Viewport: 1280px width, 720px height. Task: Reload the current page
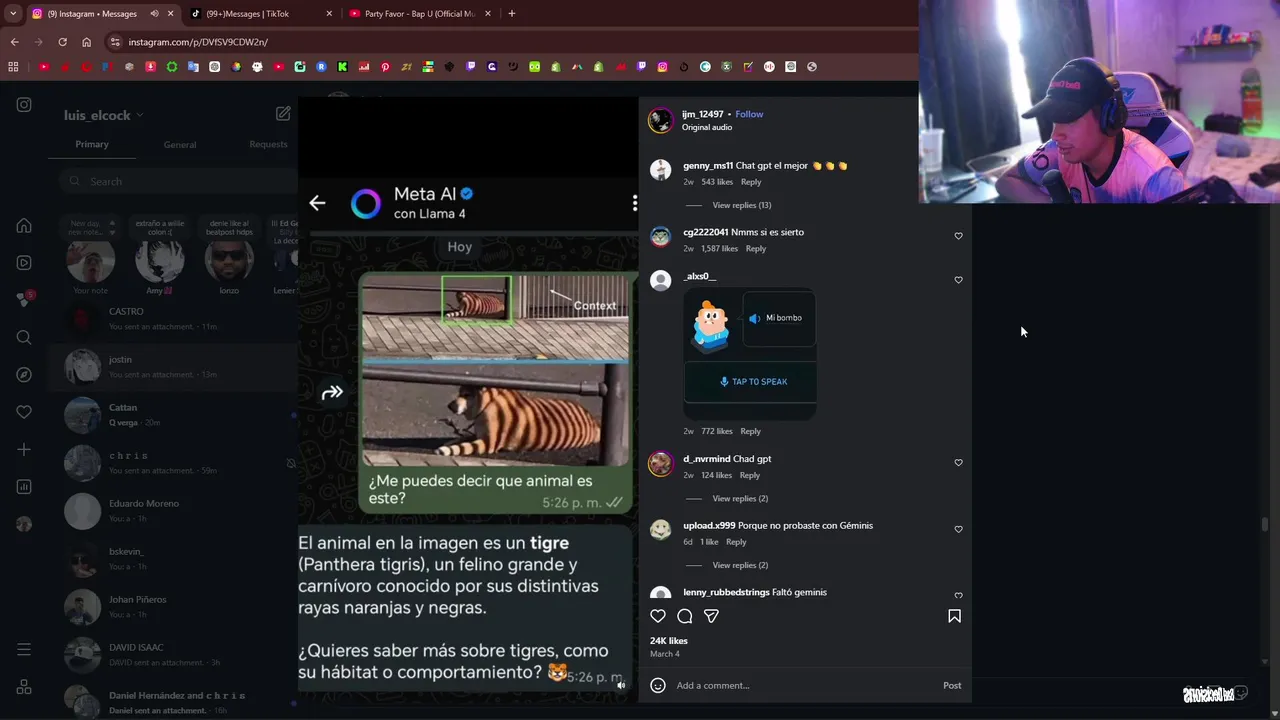[62, 42]
